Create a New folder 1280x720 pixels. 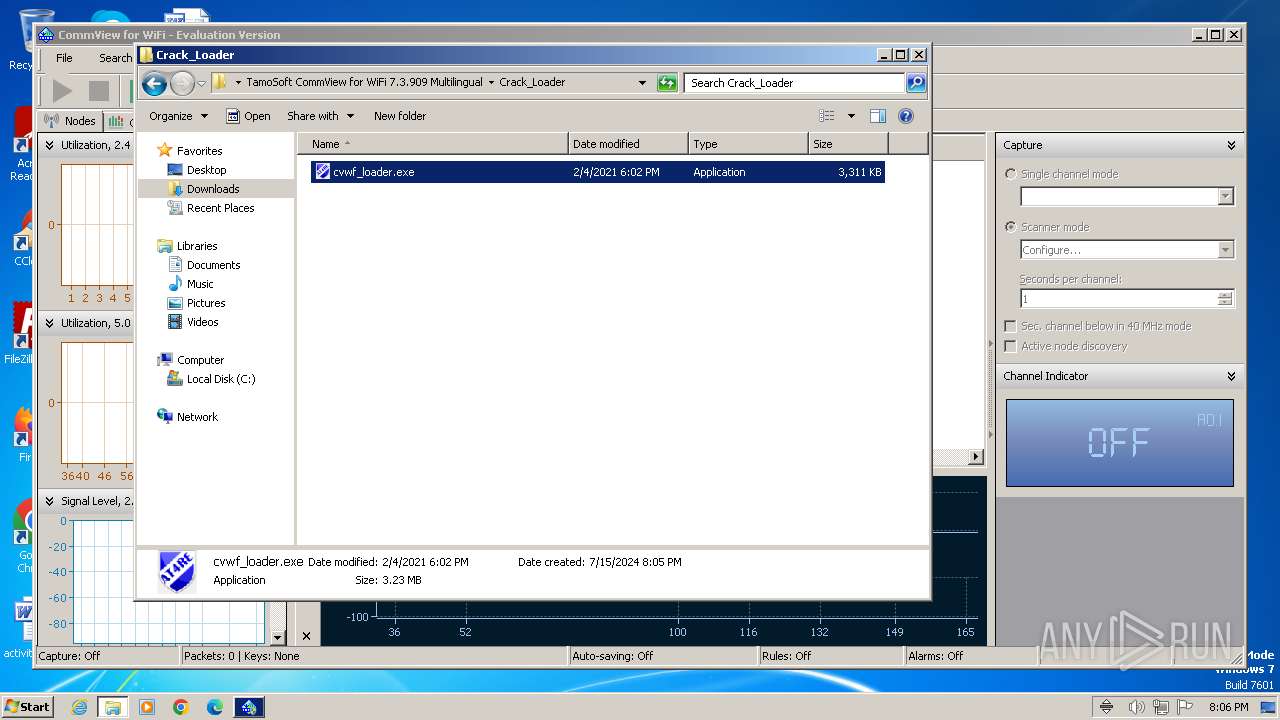(400, 116)
